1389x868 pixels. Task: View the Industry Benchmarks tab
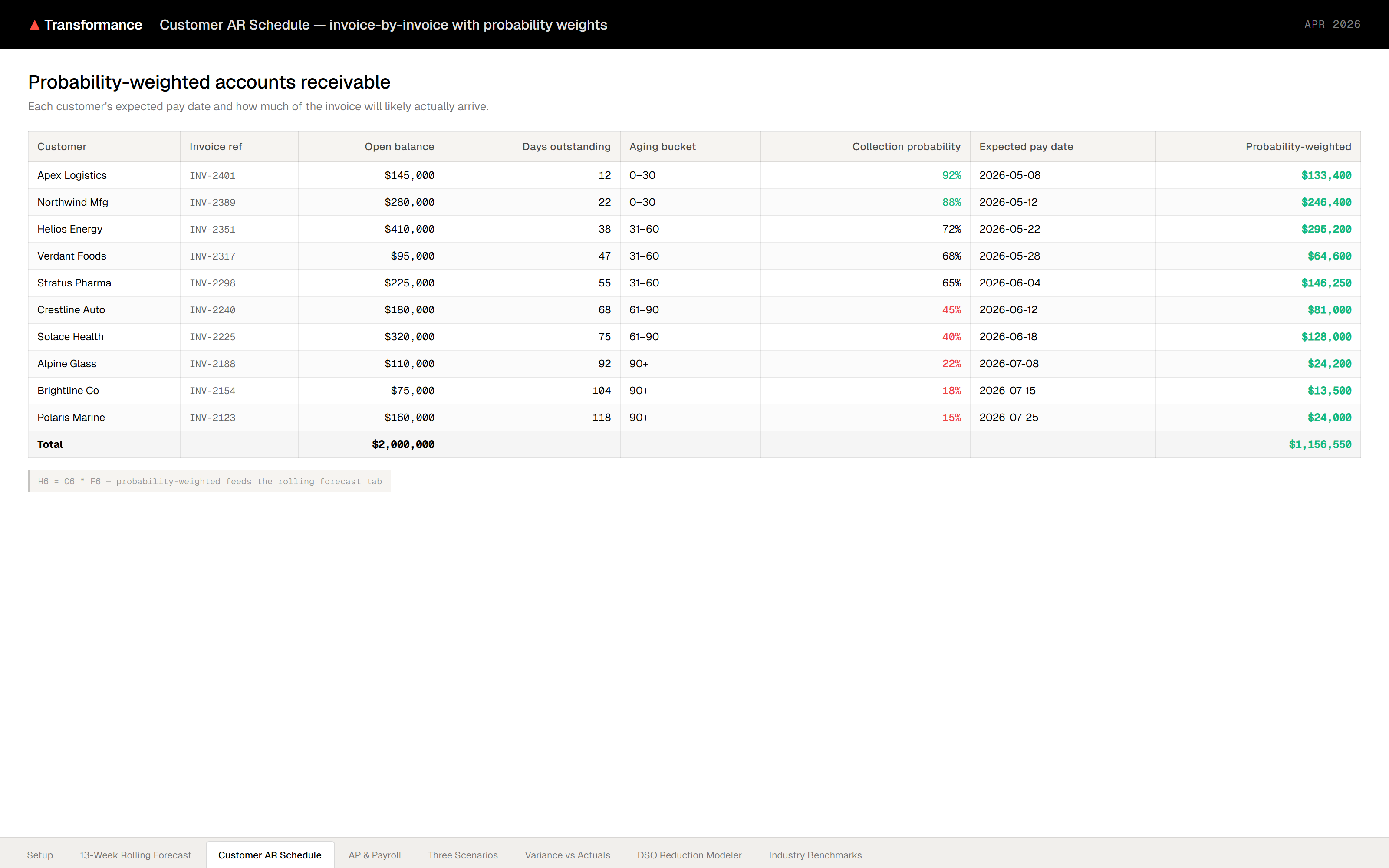(815, 855)
